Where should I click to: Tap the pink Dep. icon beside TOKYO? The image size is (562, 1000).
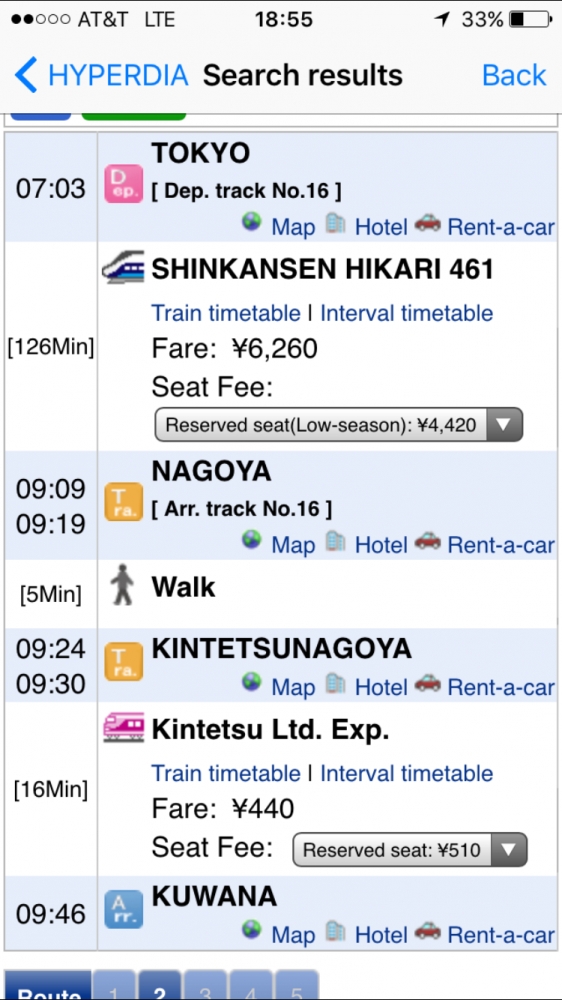(123, 184)
